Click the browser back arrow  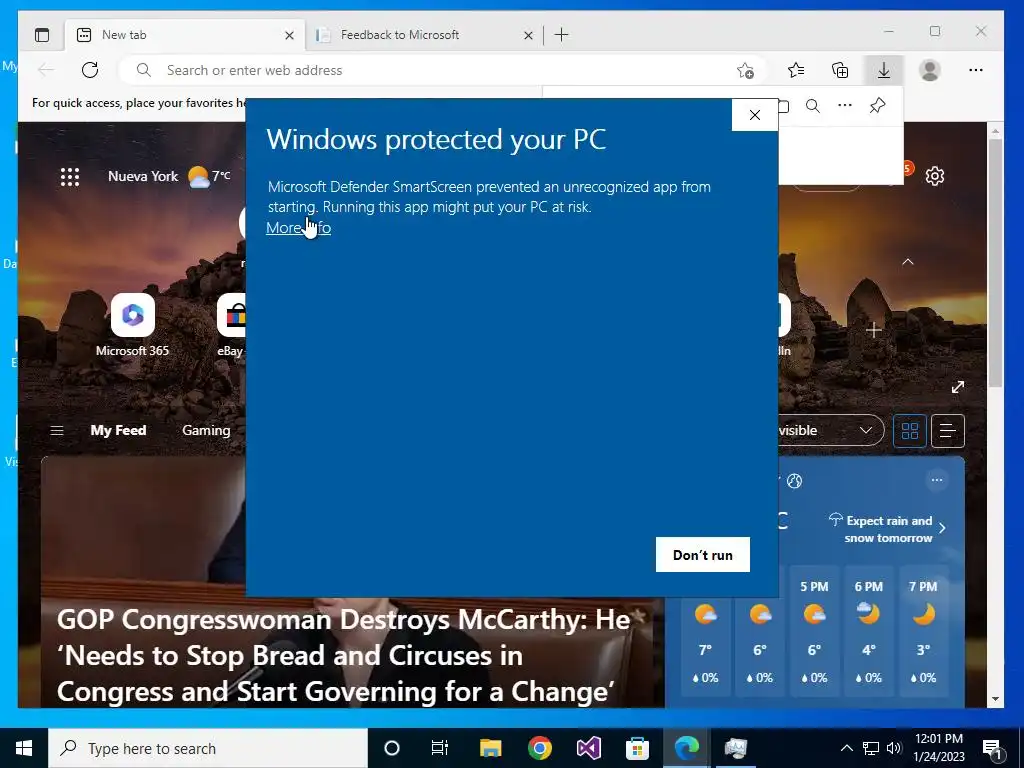coord(46,70)
